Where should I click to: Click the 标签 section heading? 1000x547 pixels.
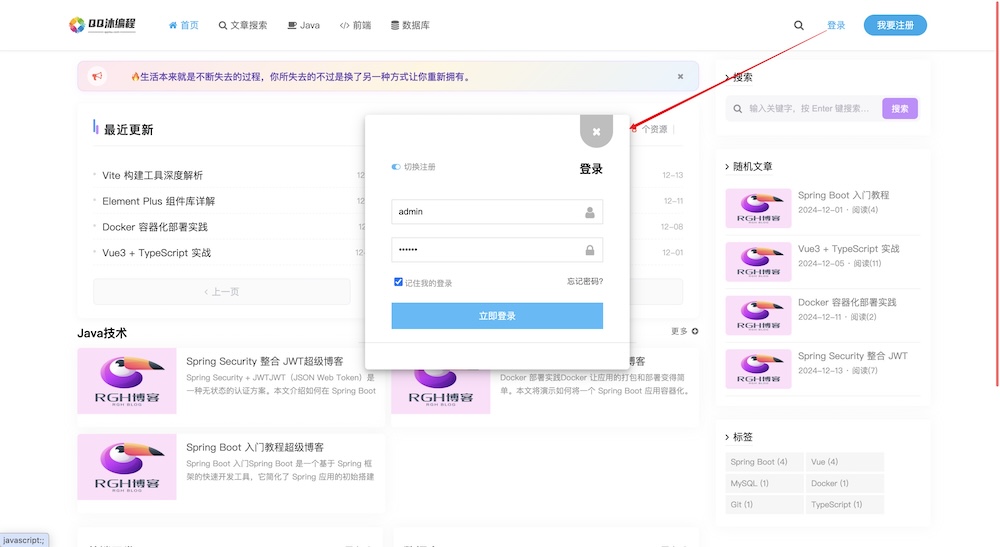coord(743,437)
